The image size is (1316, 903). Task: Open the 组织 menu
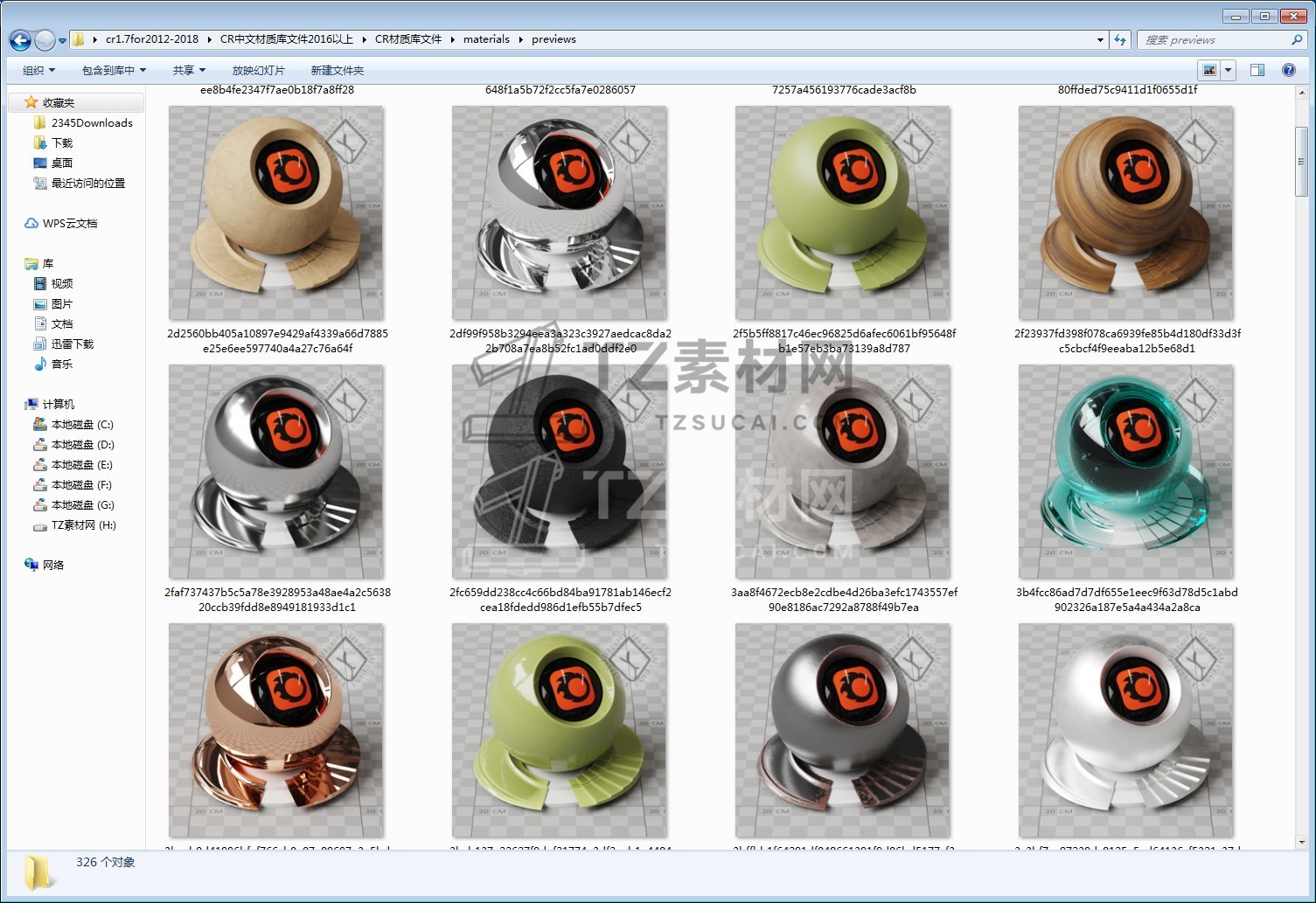click(x=38, y=71)
